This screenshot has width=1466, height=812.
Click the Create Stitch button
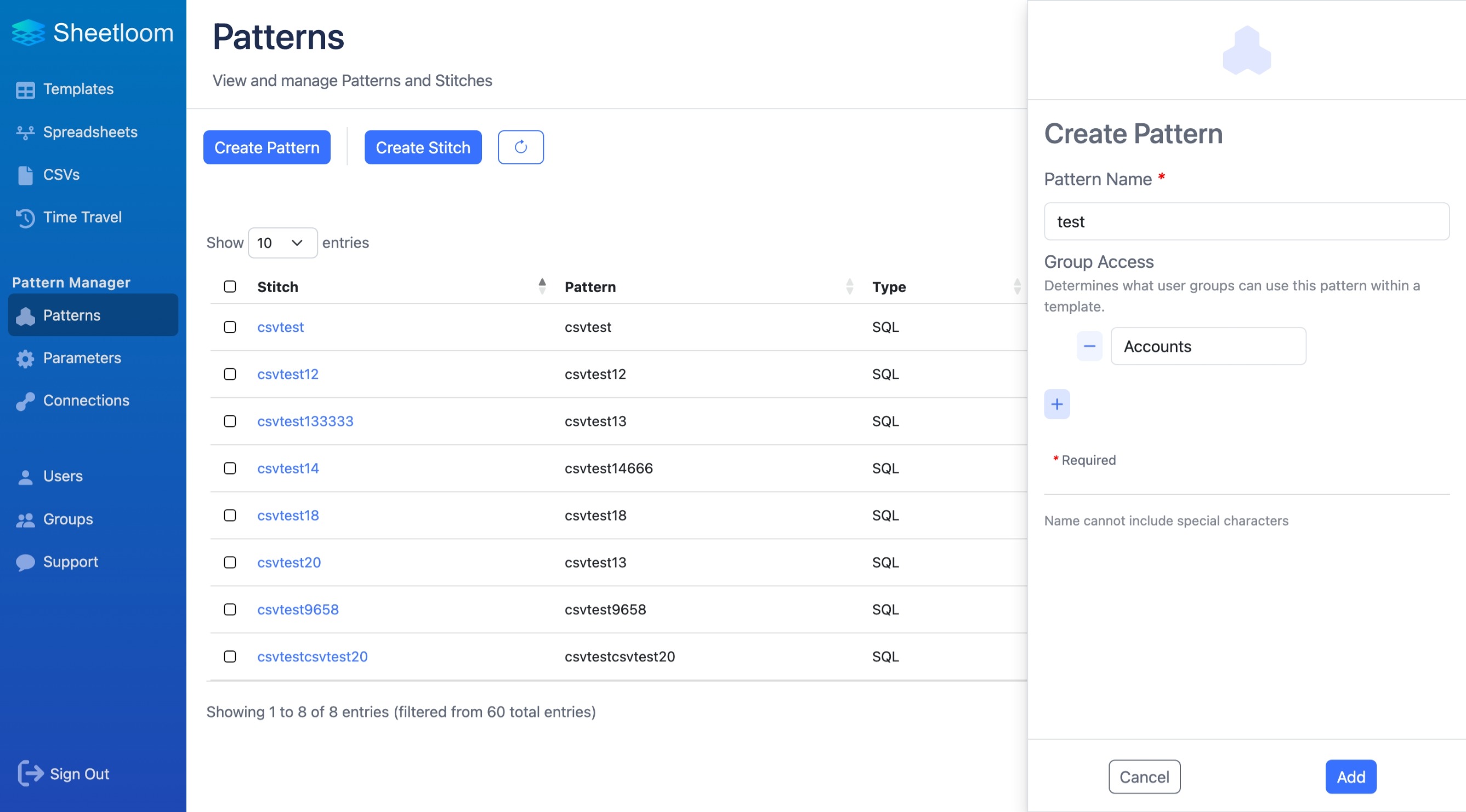point(423,147)
